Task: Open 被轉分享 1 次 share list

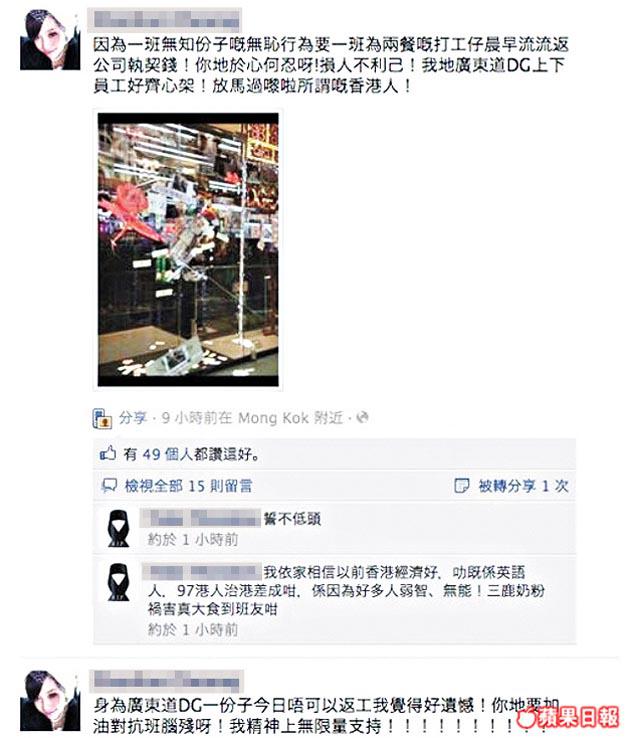Action: (524, 486)
